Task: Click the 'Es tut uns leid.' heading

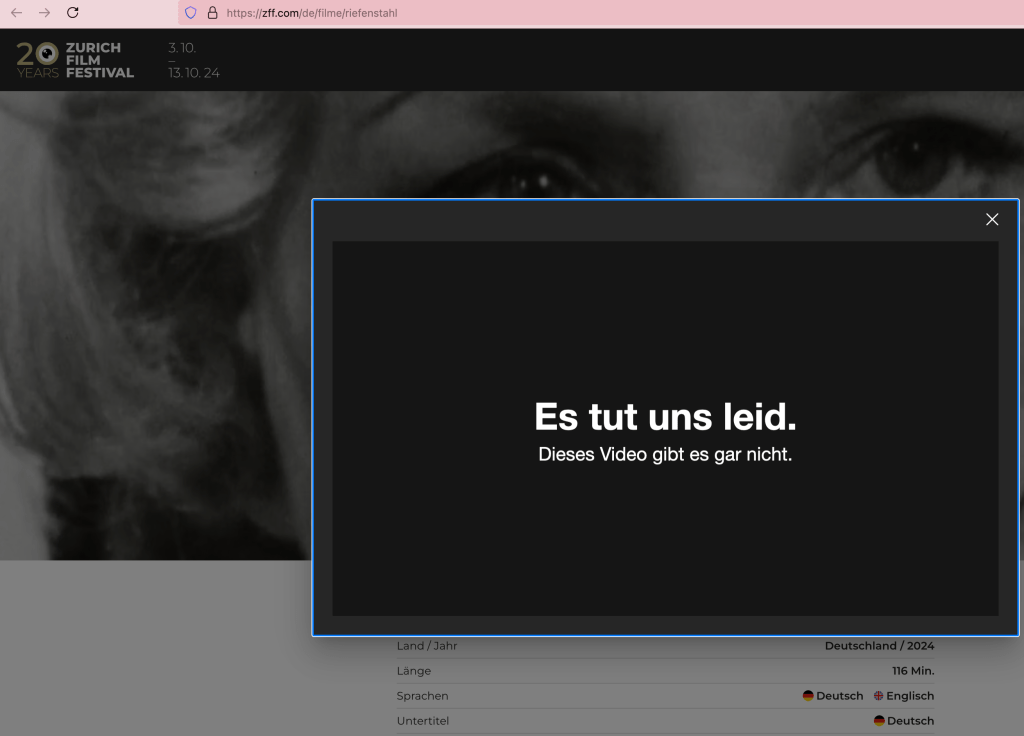Action: pos(665,416)
